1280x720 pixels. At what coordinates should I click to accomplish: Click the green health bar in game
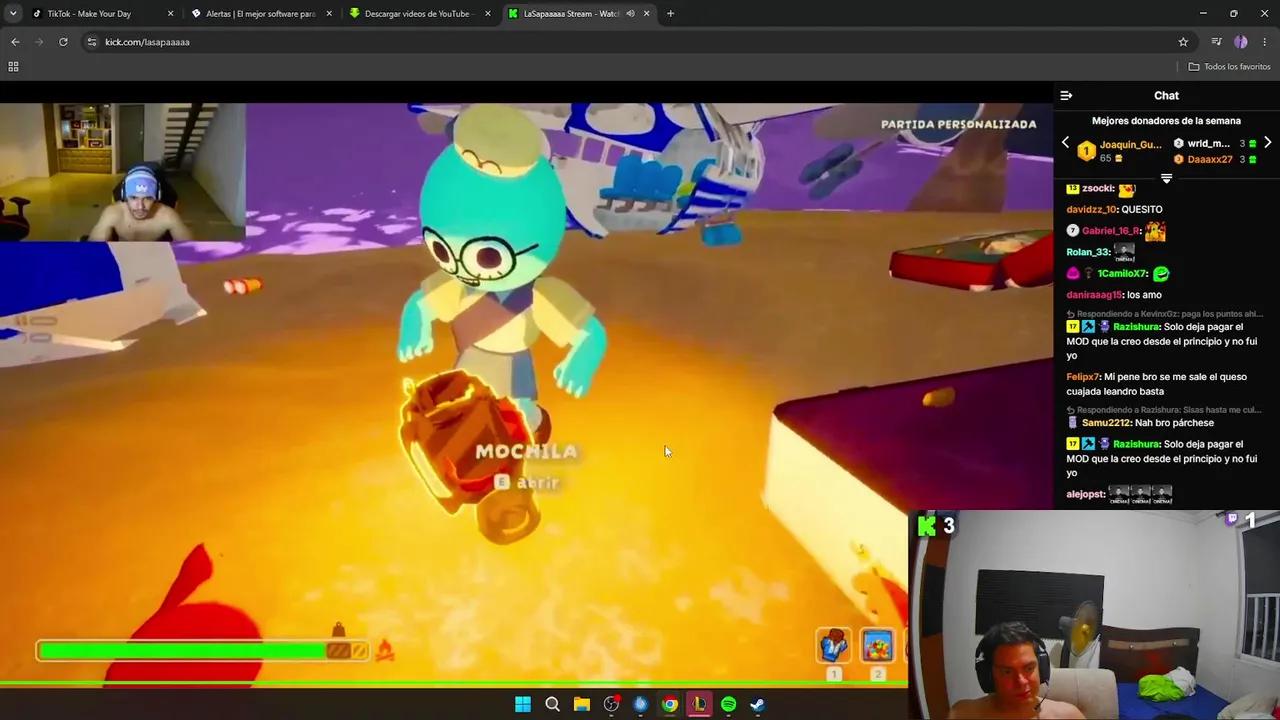203,651
